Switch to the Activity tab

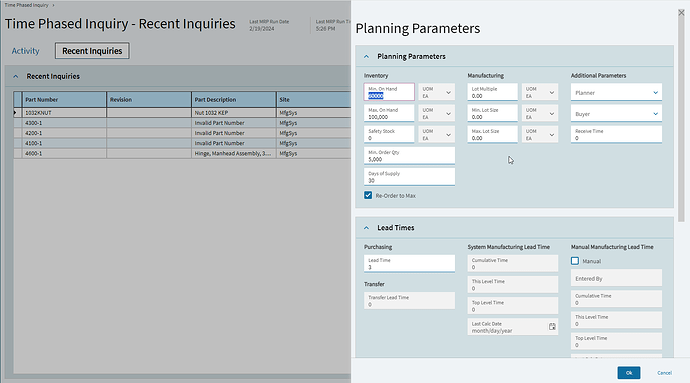[x=26, y=51]
